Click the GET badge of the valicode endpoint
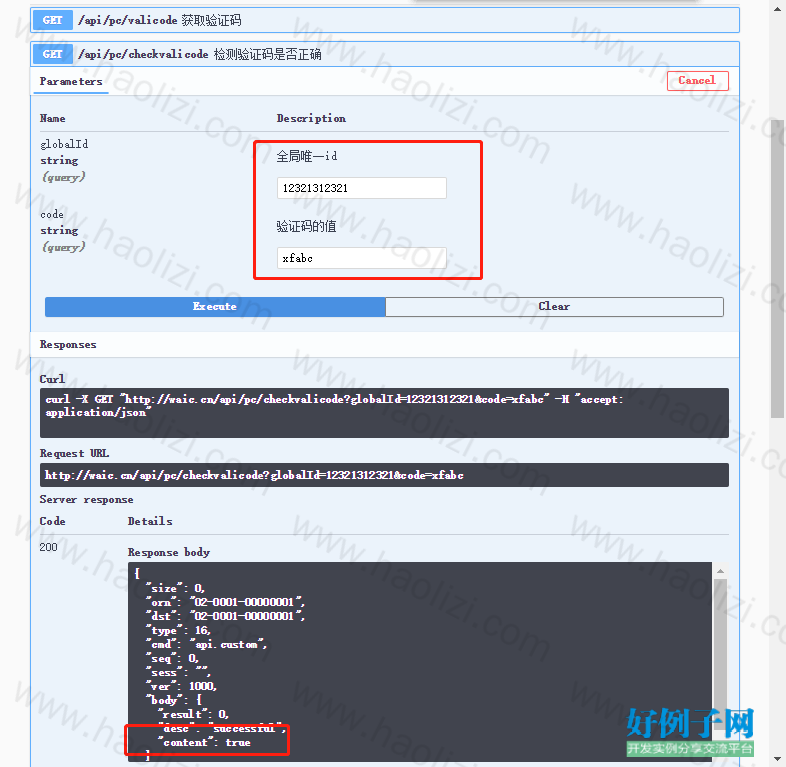786x767 pixels. click(53, 20)
